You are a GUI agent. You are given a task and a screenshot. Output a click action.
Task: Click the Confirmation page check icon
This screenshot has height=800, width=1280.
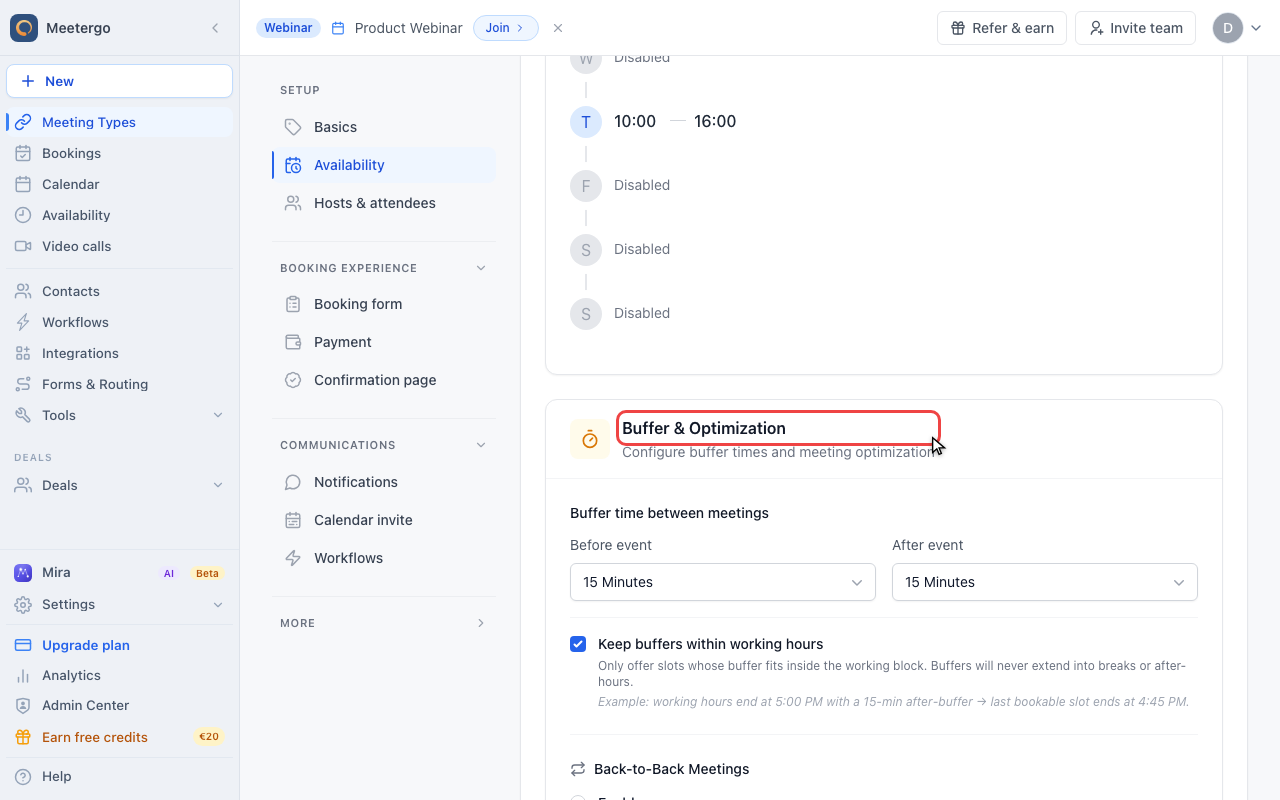293,380
